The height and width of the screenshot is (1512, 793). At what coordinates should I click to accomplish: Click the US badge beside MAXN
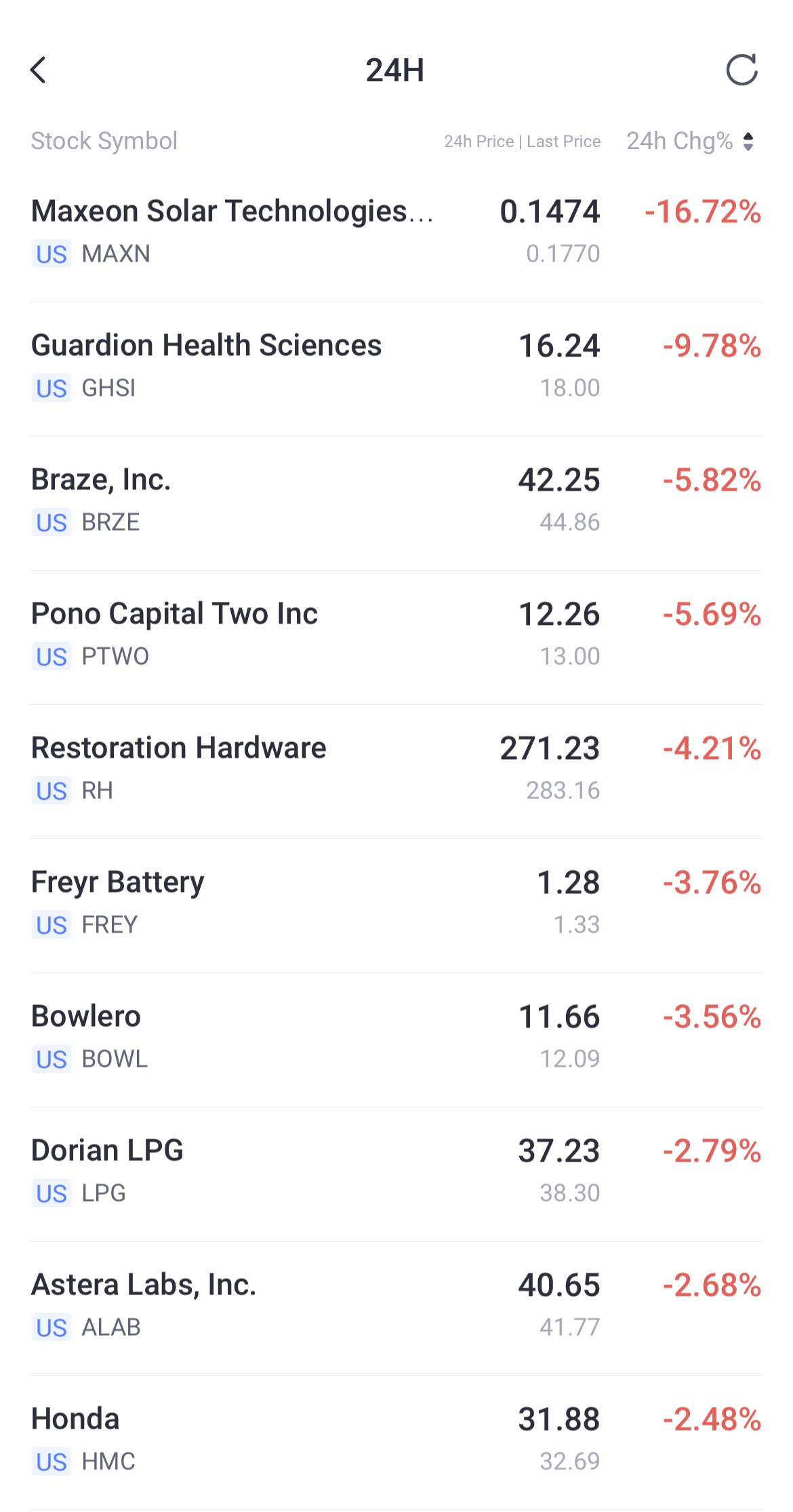pyautogui.click(x=52, y=255)
